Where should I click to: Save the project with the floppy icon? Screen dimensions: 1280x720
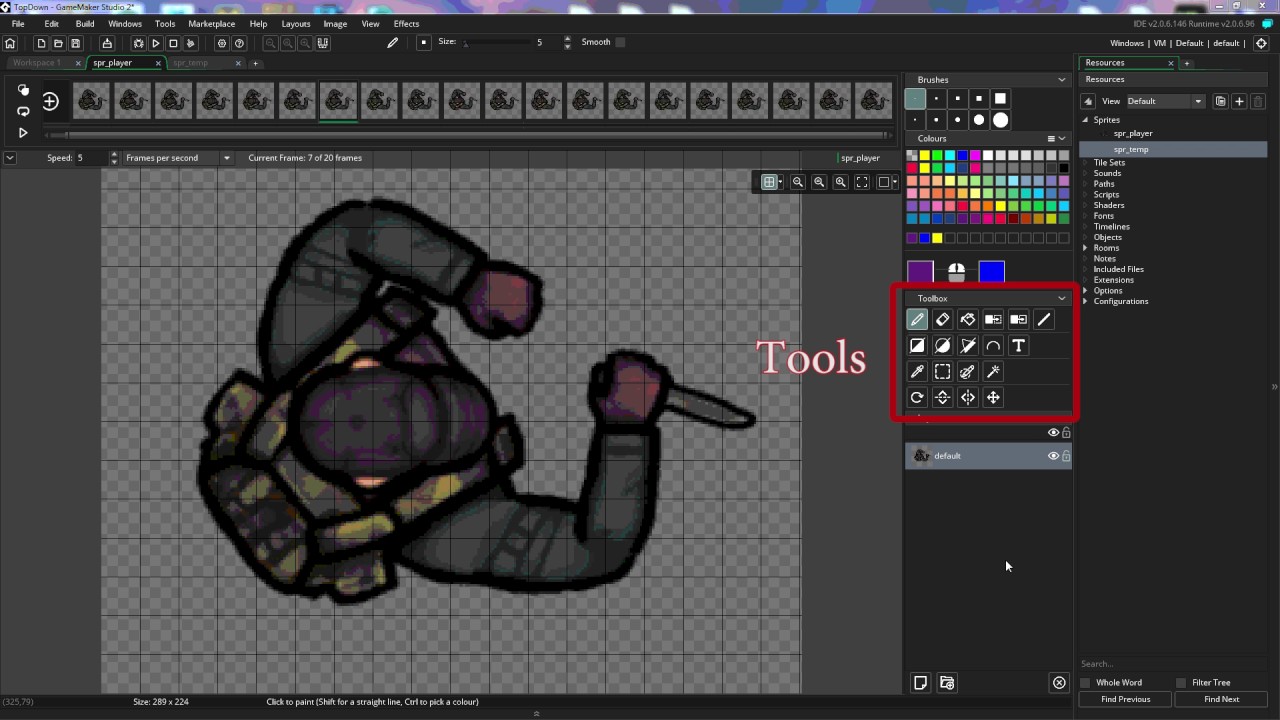(75, 43)
